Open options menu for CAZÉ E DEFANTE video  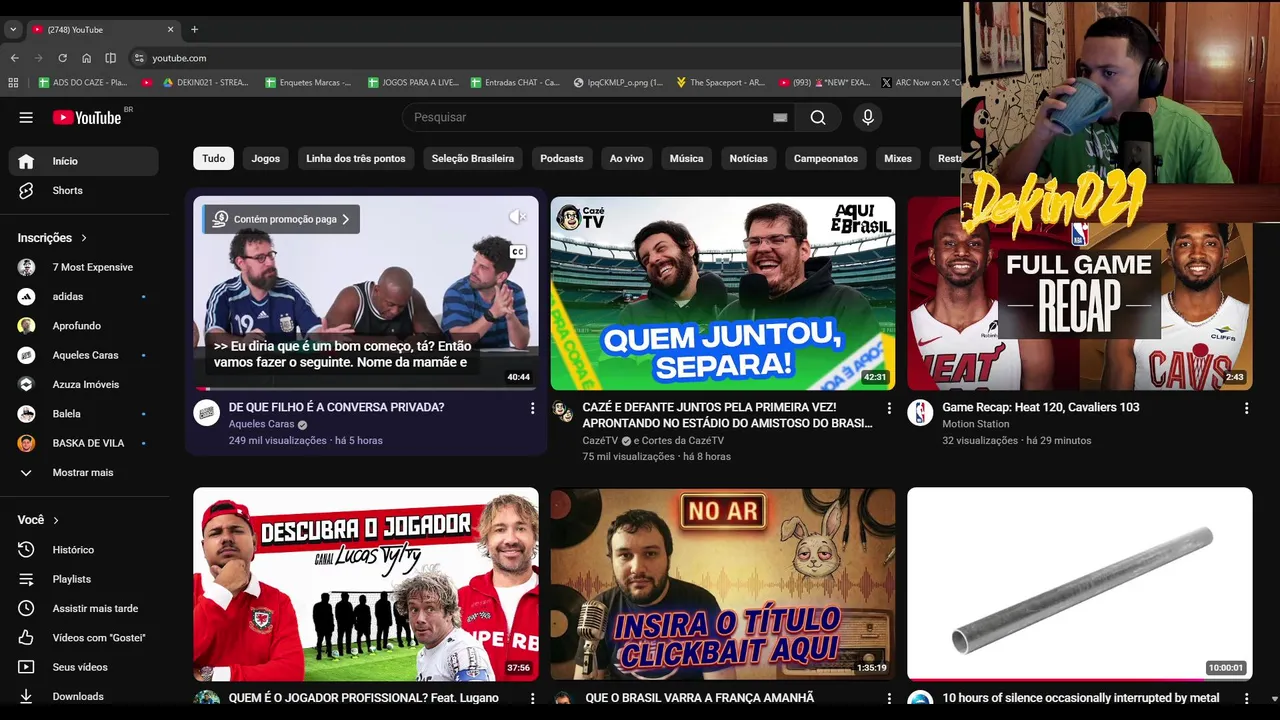pyautogui.click(x=889, y=408)
